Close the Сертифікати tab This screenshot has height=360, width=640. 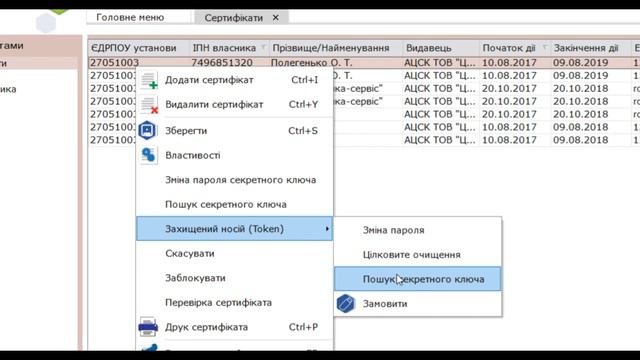[276, 18]
